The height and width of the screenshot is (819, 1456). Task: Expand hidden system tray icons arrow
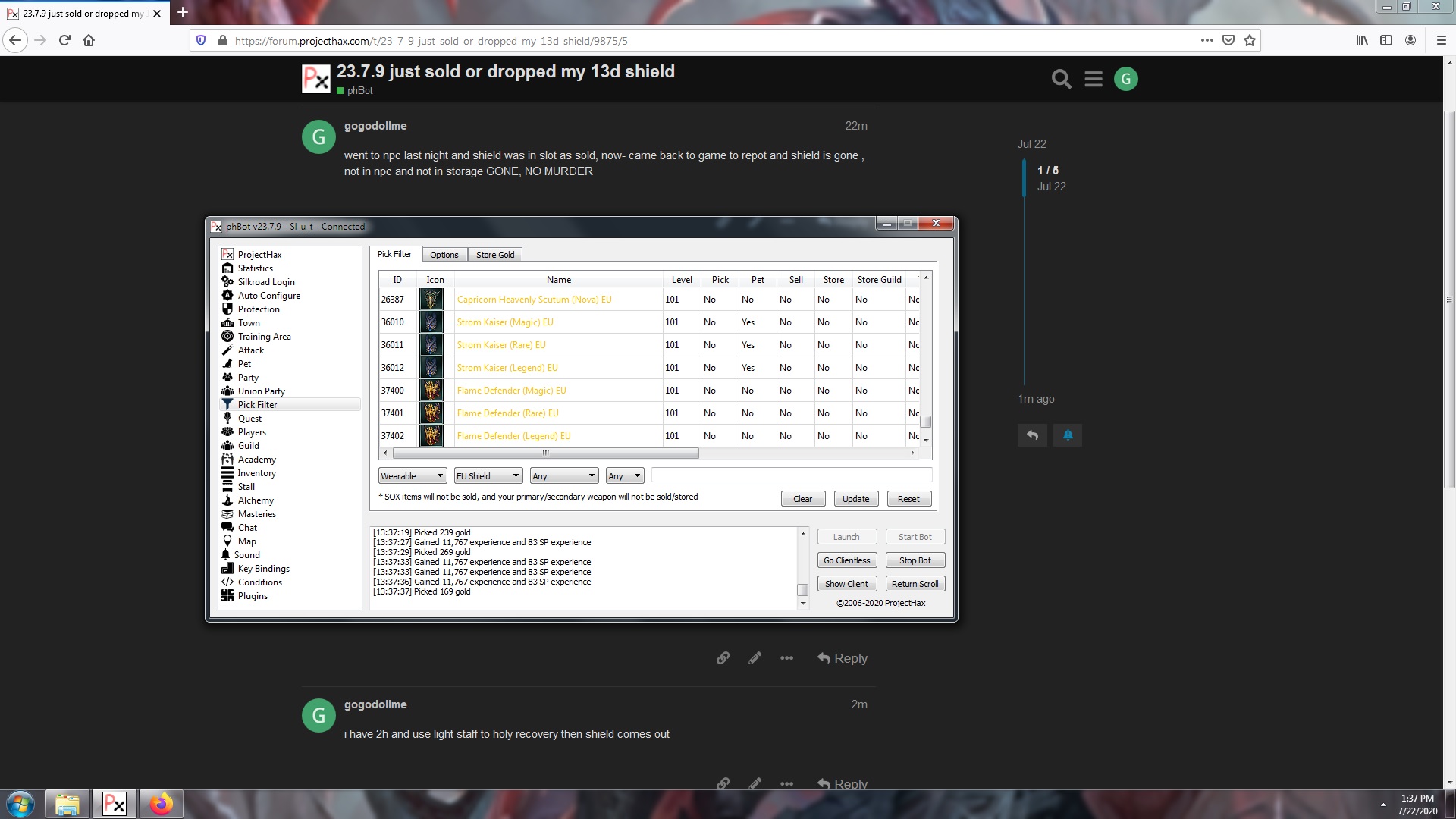1383,805
